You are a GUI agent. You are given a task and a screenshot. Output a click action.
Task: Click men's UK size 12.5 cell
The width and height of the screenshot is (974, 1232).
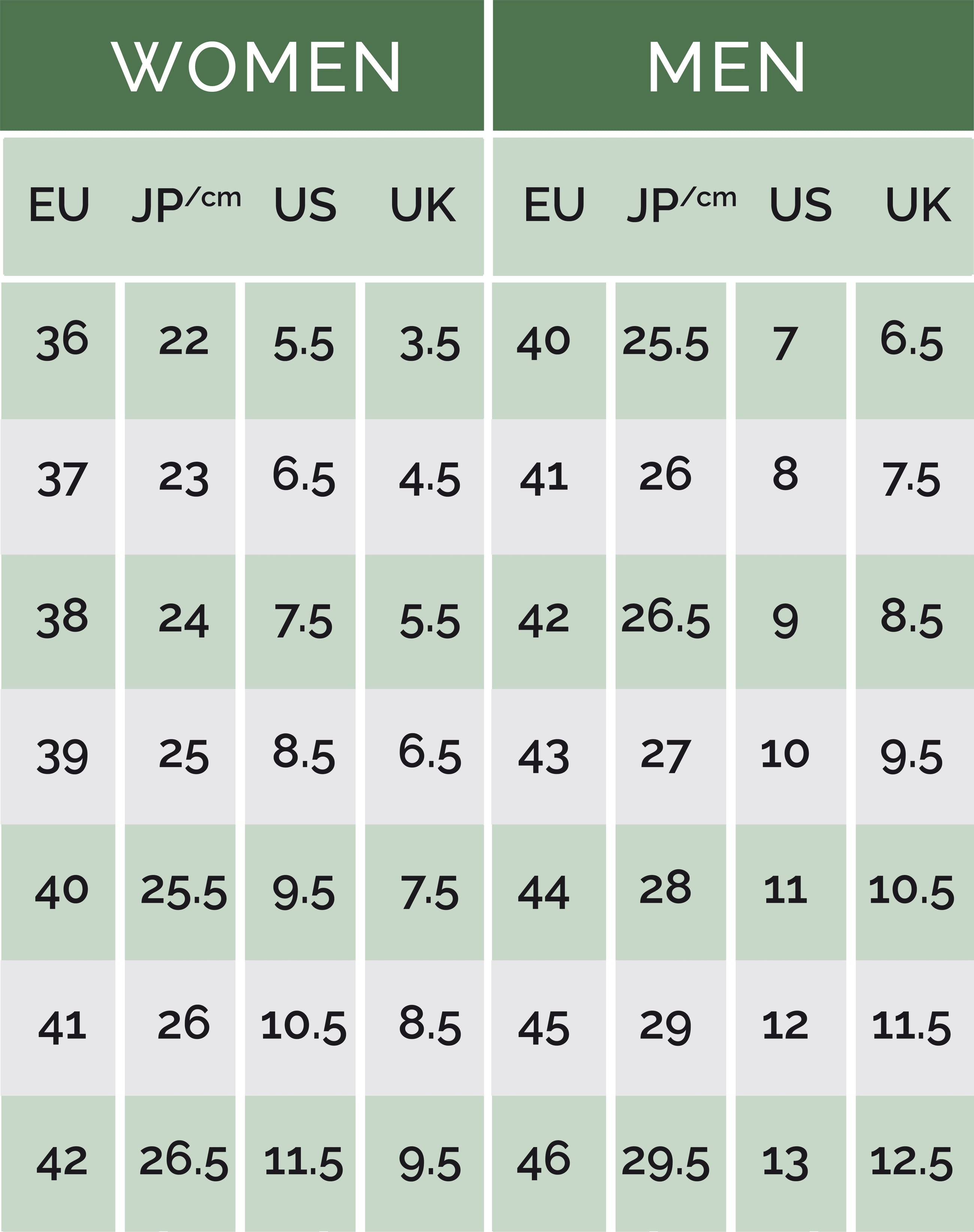coord(911,1162)
